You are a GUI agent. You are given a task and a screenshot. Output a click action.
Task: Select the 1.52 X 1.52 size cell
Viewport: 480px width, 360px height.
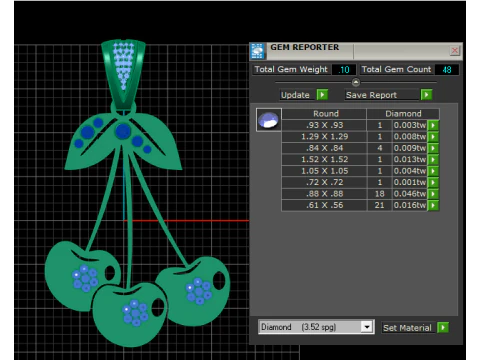click(324, 160)
